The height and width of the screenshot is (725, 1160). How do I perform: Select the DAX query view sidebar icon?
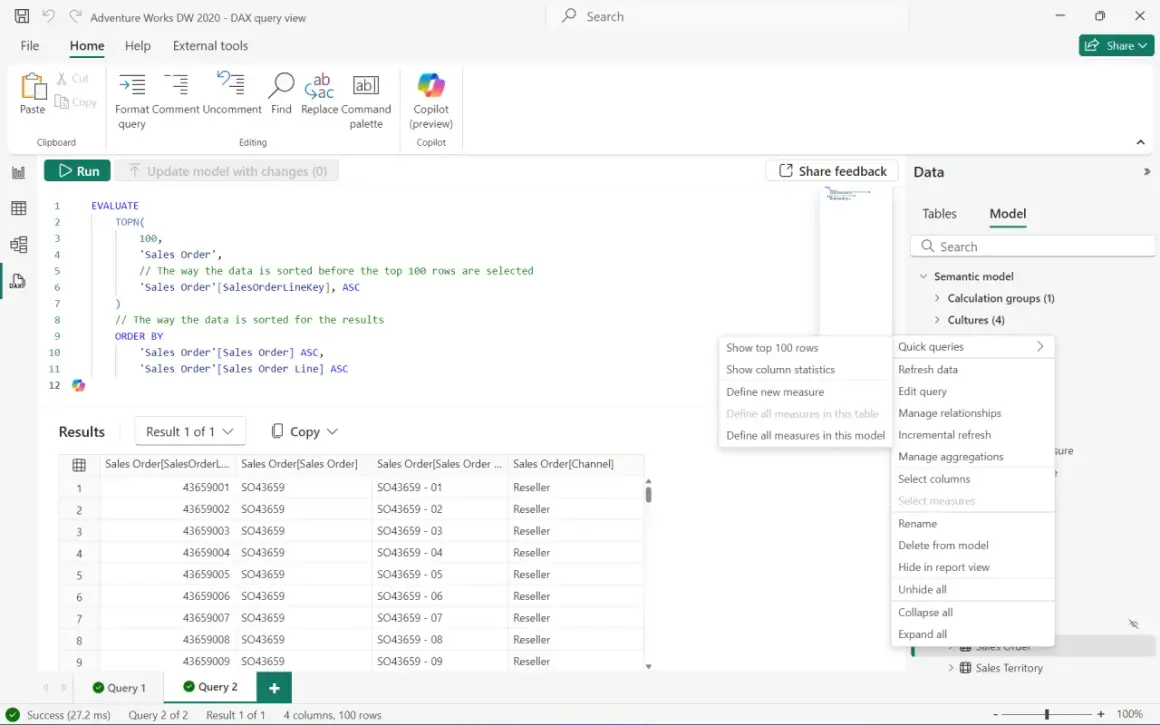point(18,281)
